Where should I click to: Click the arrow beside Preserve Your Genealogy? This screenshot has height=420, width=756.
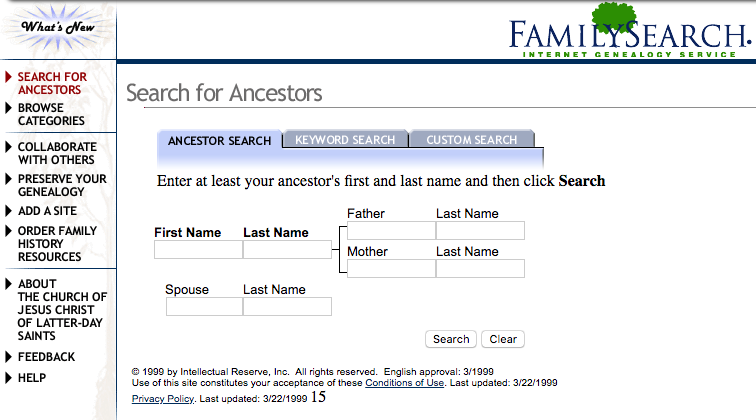9,179
